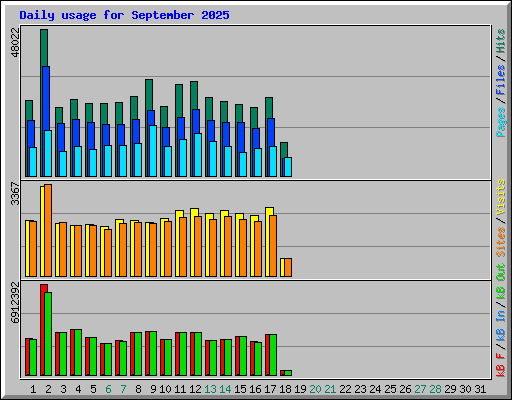Click the cyan Pages bar for day 12
Viewport: 512px width, 400px height.
click(x=198, y=155)
